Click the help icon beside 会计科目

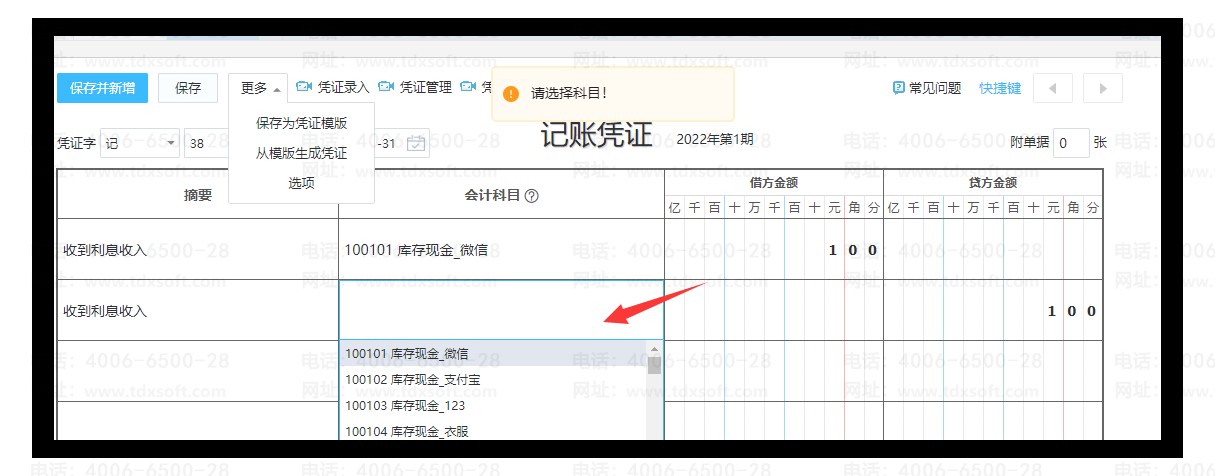pos(532,196)
